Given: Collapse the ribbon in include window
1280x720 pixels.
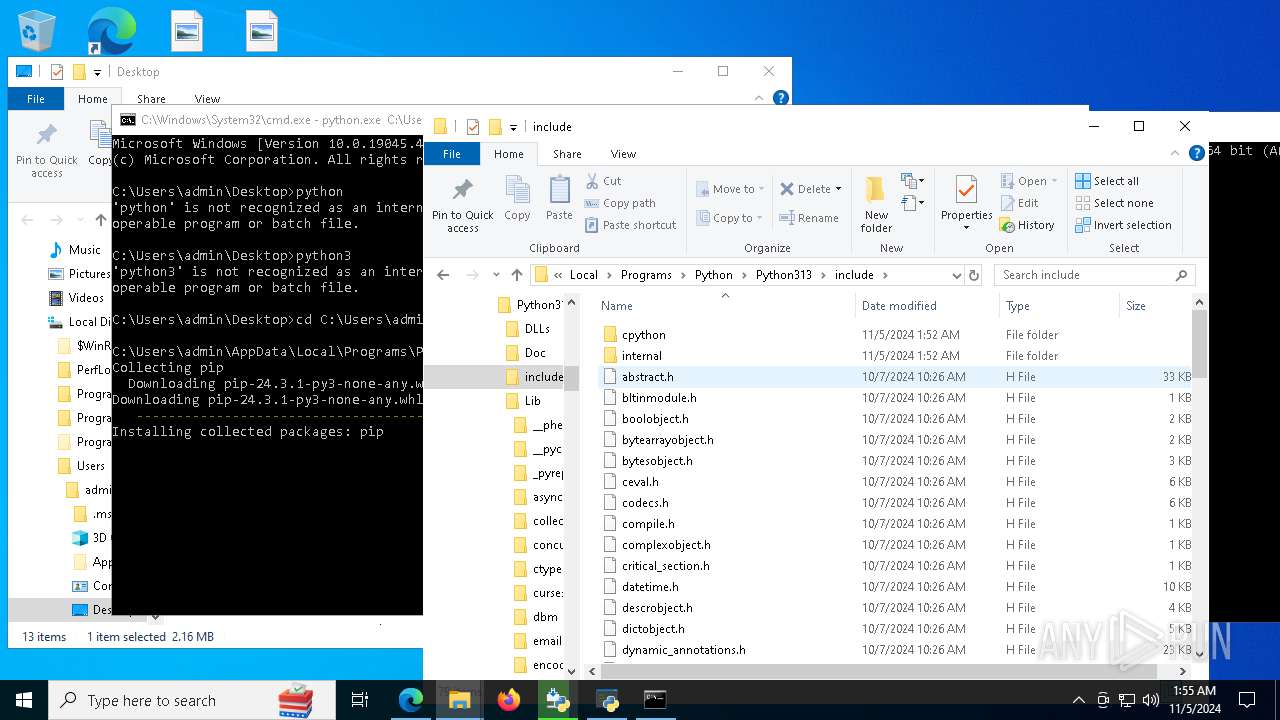Looking at the screenshot, I should pos(1176,154).
